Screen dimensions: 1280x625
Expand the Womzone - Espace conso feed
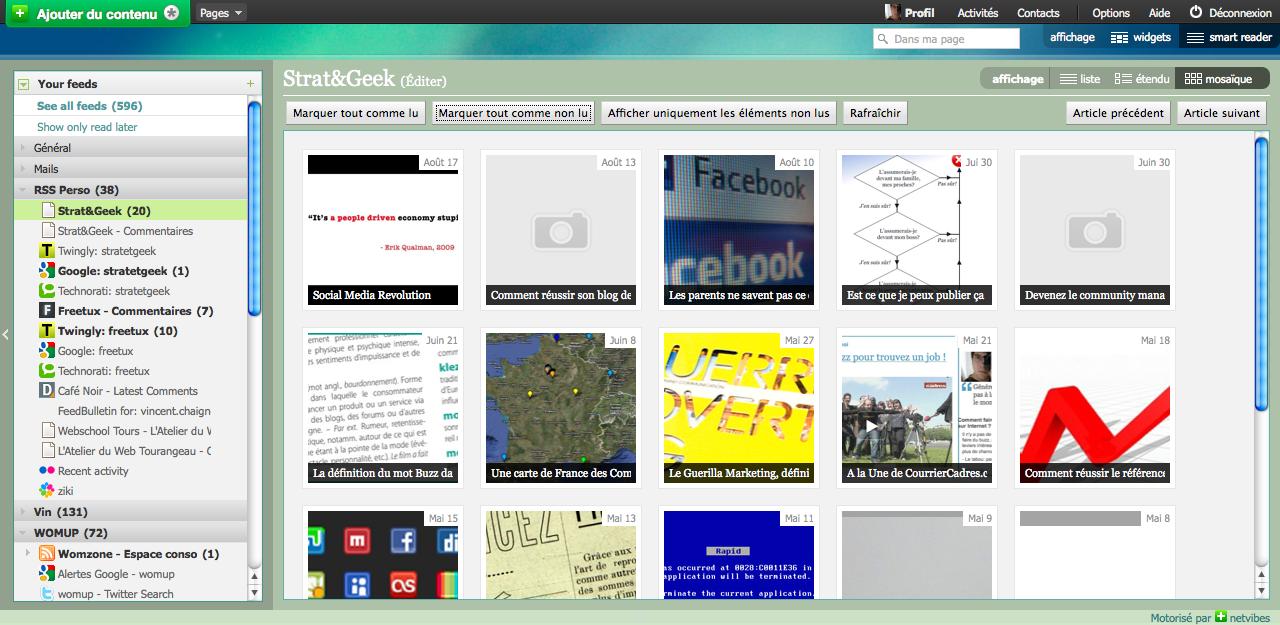coord(26,554)
